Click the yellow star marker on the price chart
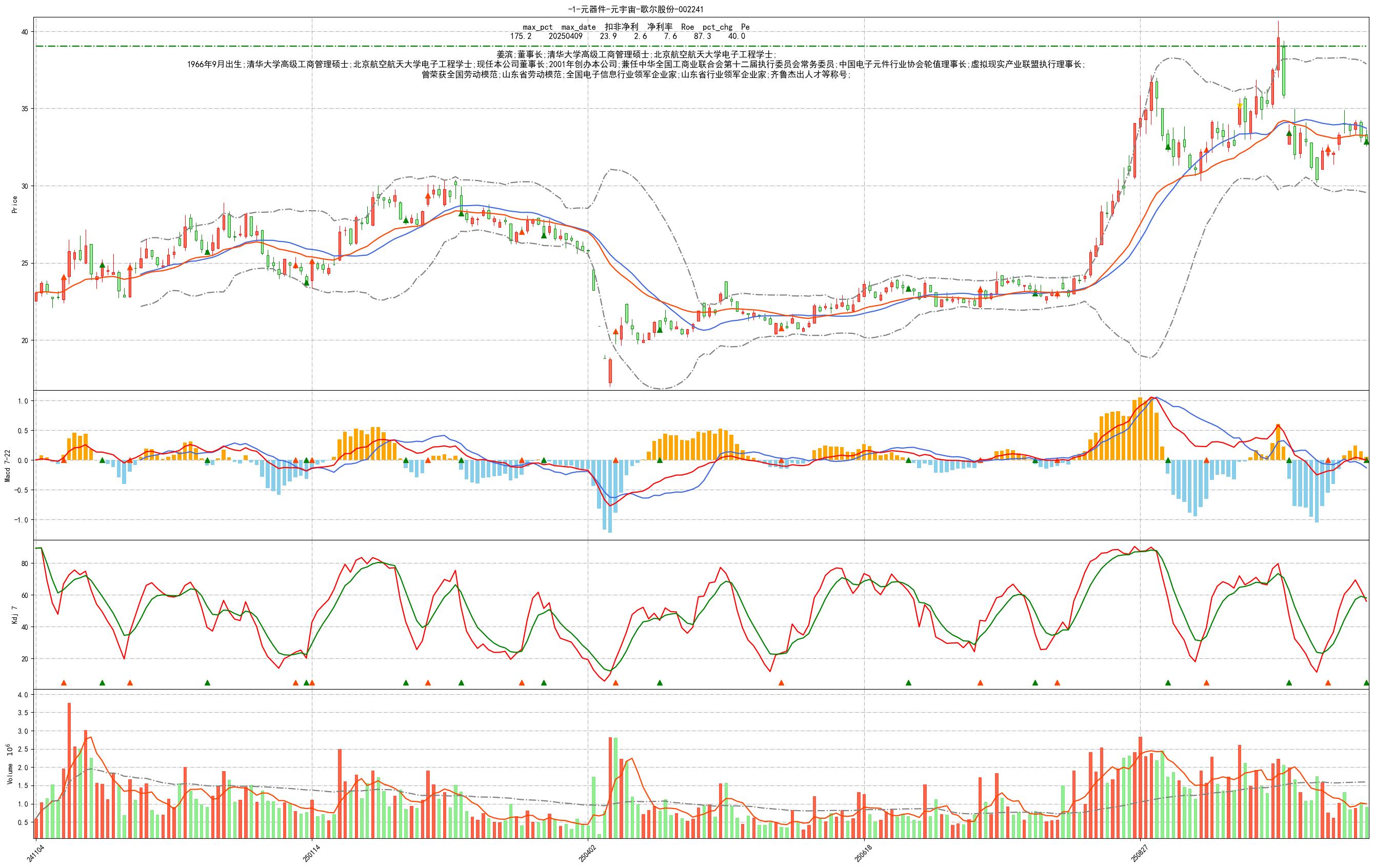 point(1239,105)
